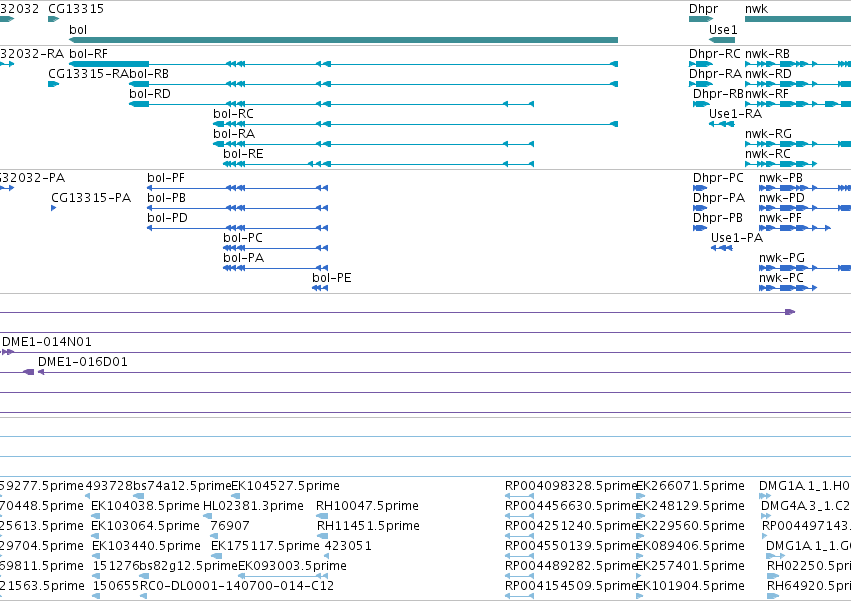
Task: Select EST EK104038.5prime
Action: [145, 506]
